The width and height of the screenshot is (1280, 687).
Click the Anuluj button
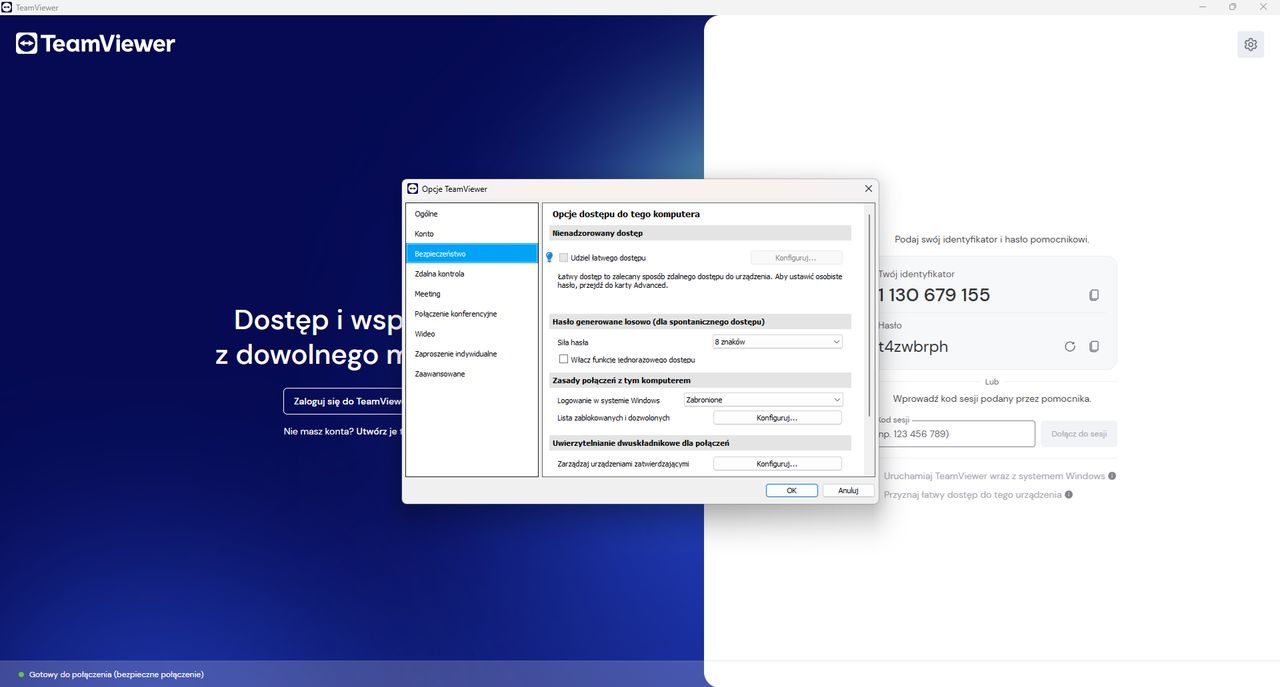pos(848,491)
